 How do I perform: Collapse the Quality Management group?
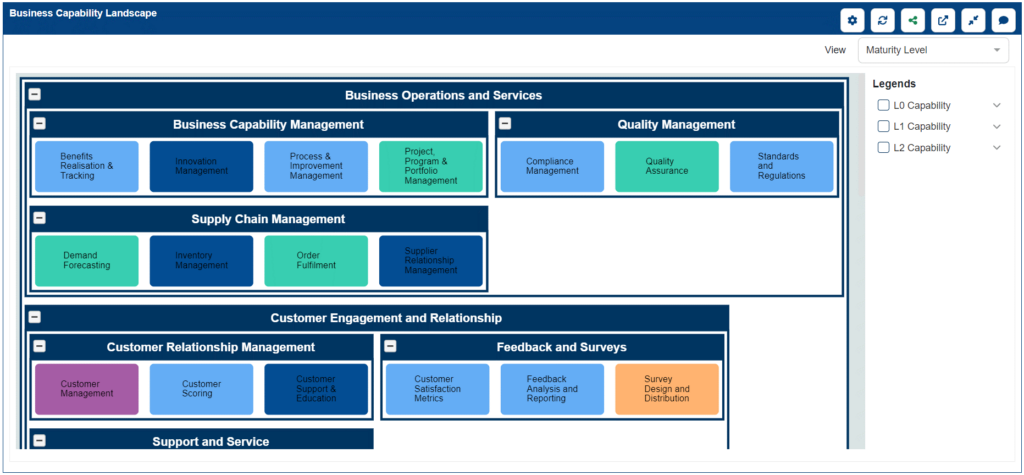505,123
